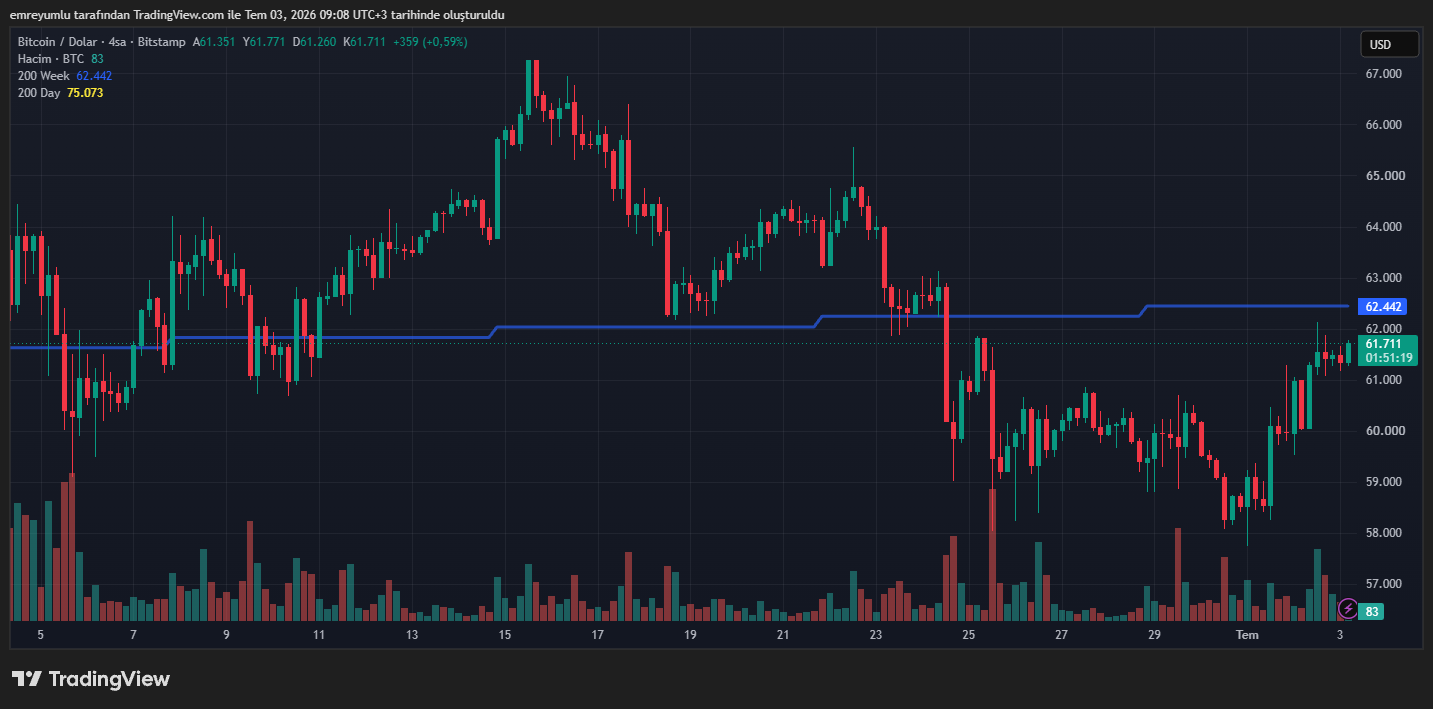Click the green volume tag 83 on axis

(1371, 611)
